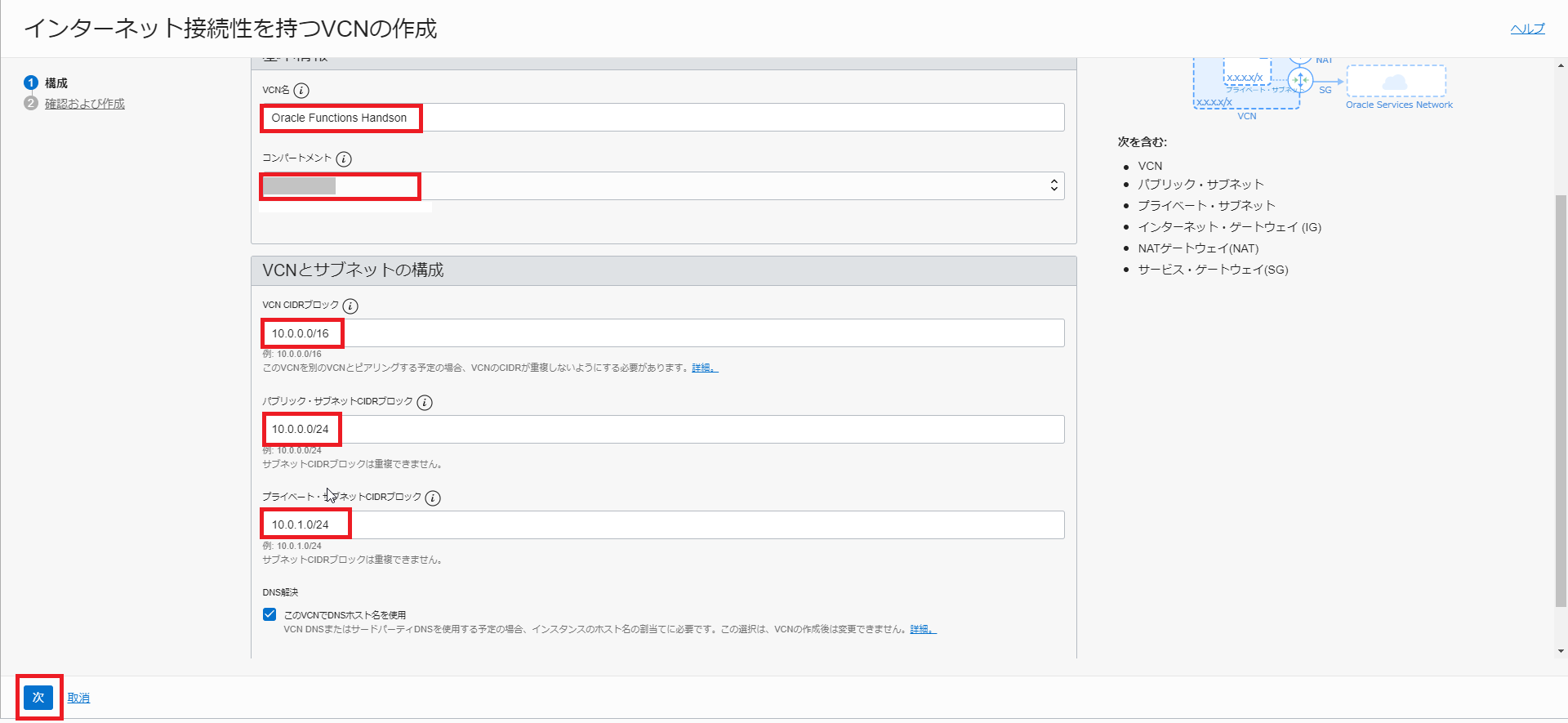
Task: Click the private subnet CIDR 10.0.1.0/24 field
Action: point(661,524)
